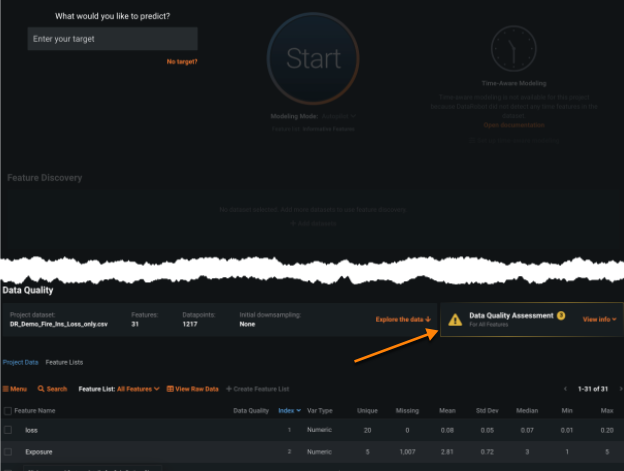624x471 pixels.
Task: Sort by the Index column
Action: point(289,411)
